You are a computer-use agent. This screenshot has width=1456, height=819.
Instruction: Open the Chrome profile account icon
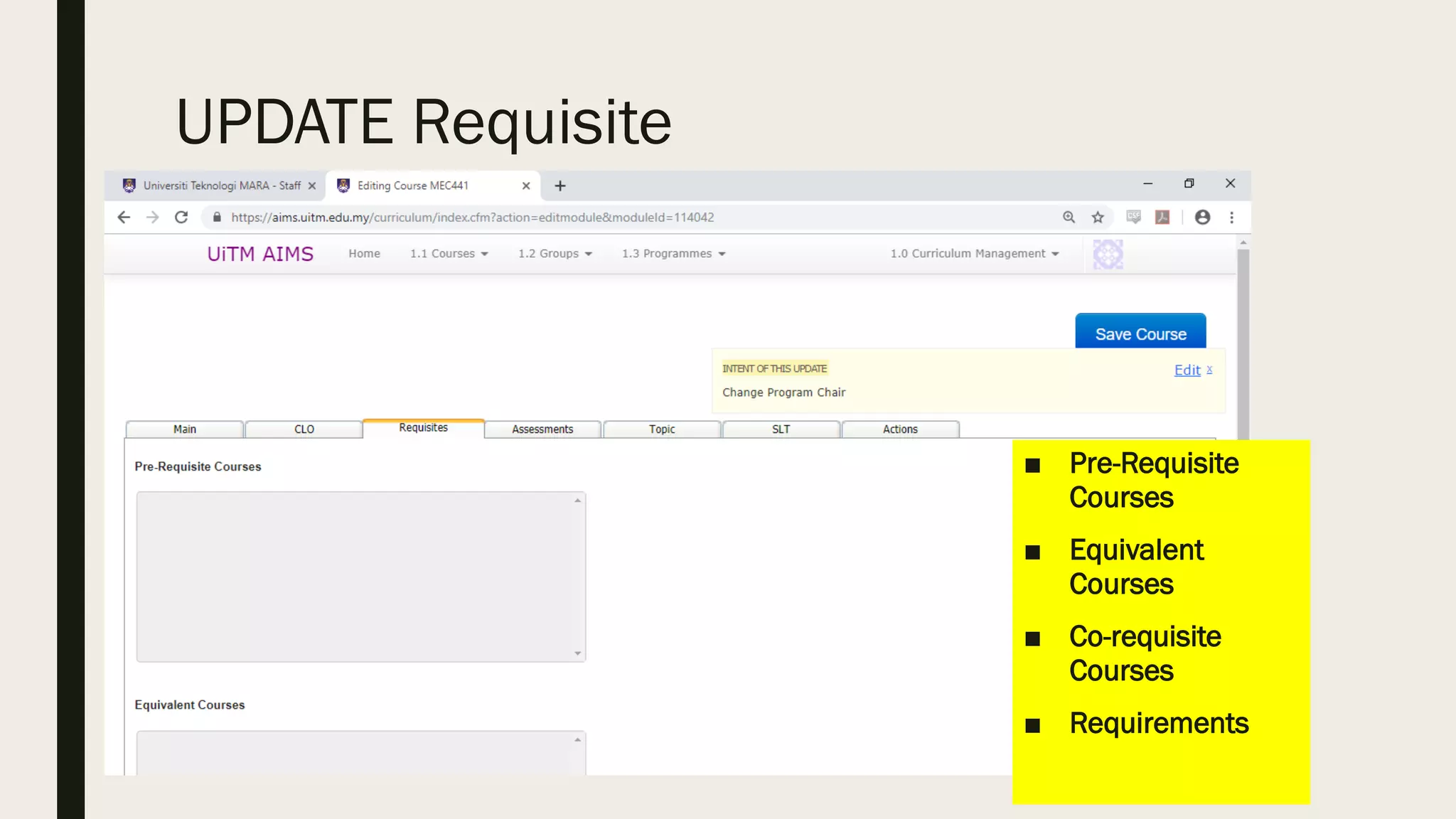tap(1202, 218)
